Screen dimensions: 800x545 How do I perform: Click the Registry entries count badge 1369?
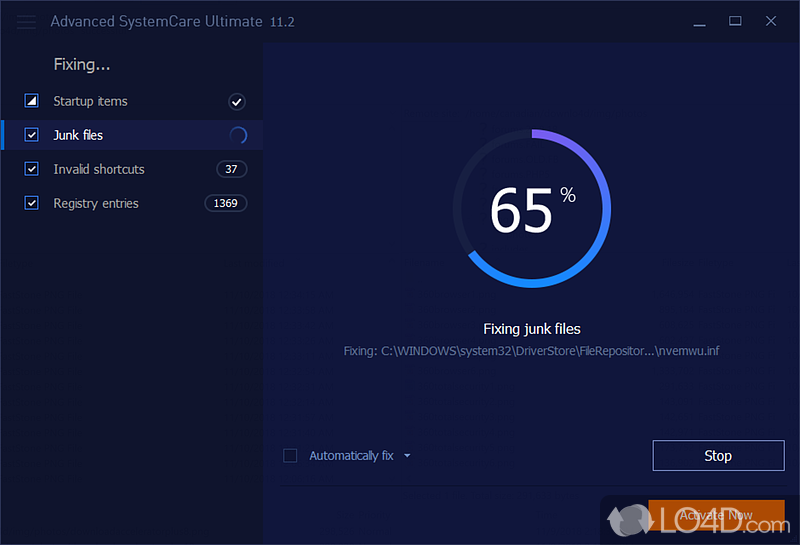point(225,204)
